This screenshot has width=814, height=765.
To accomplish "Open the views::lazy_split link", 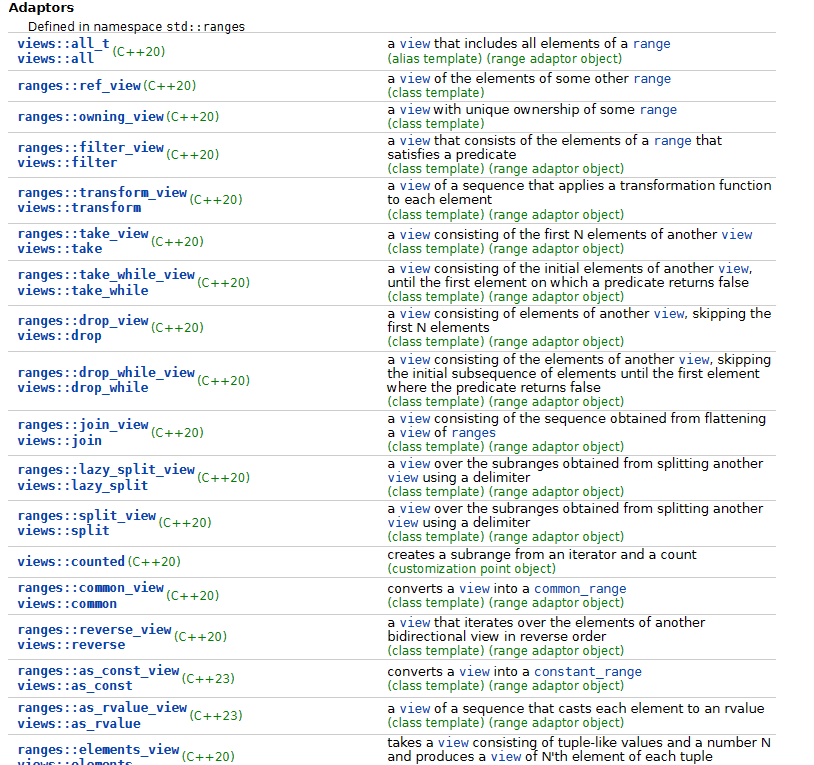I will pos(83,486).
